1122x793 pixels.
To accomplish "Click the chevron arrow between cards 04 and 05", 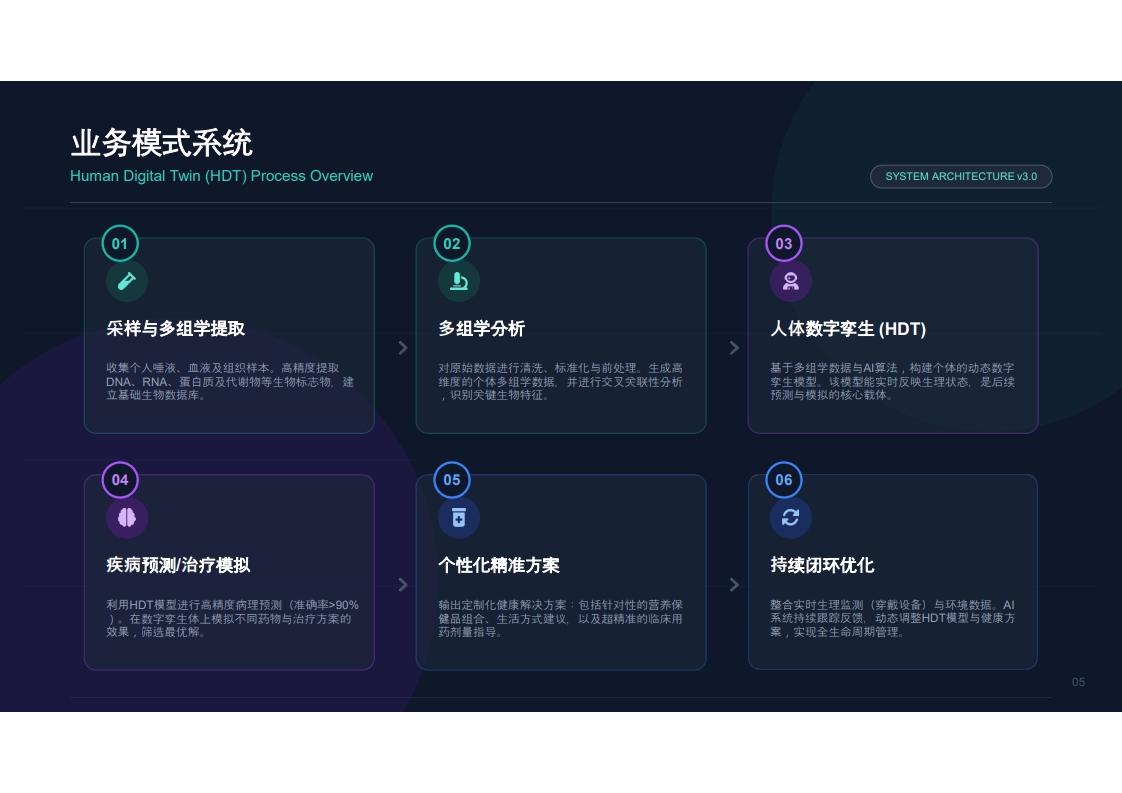I will [403, 585].
